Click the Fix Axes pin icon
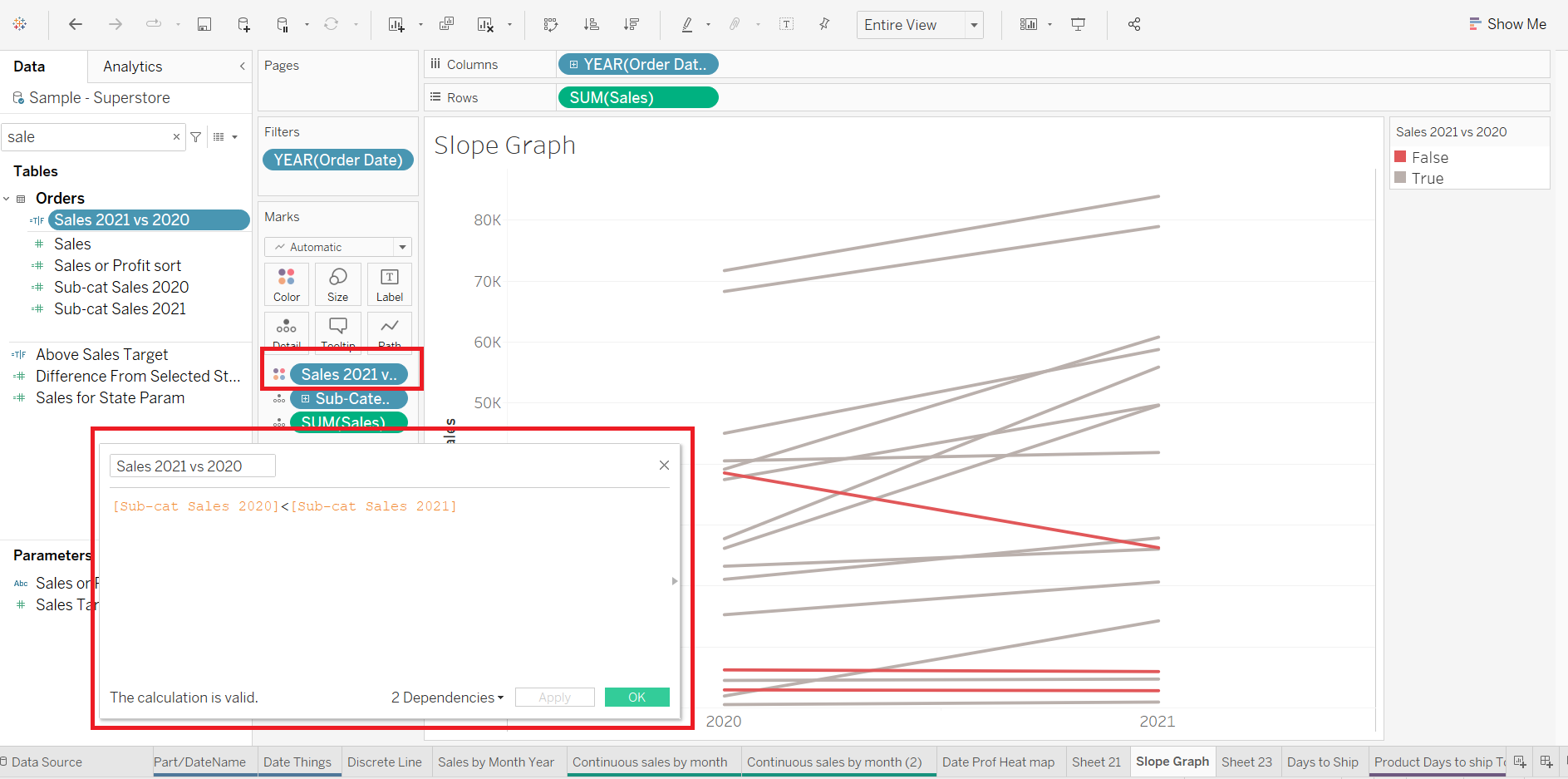The width and height of the screenshot is (1568, 779). tap(824, 24)
